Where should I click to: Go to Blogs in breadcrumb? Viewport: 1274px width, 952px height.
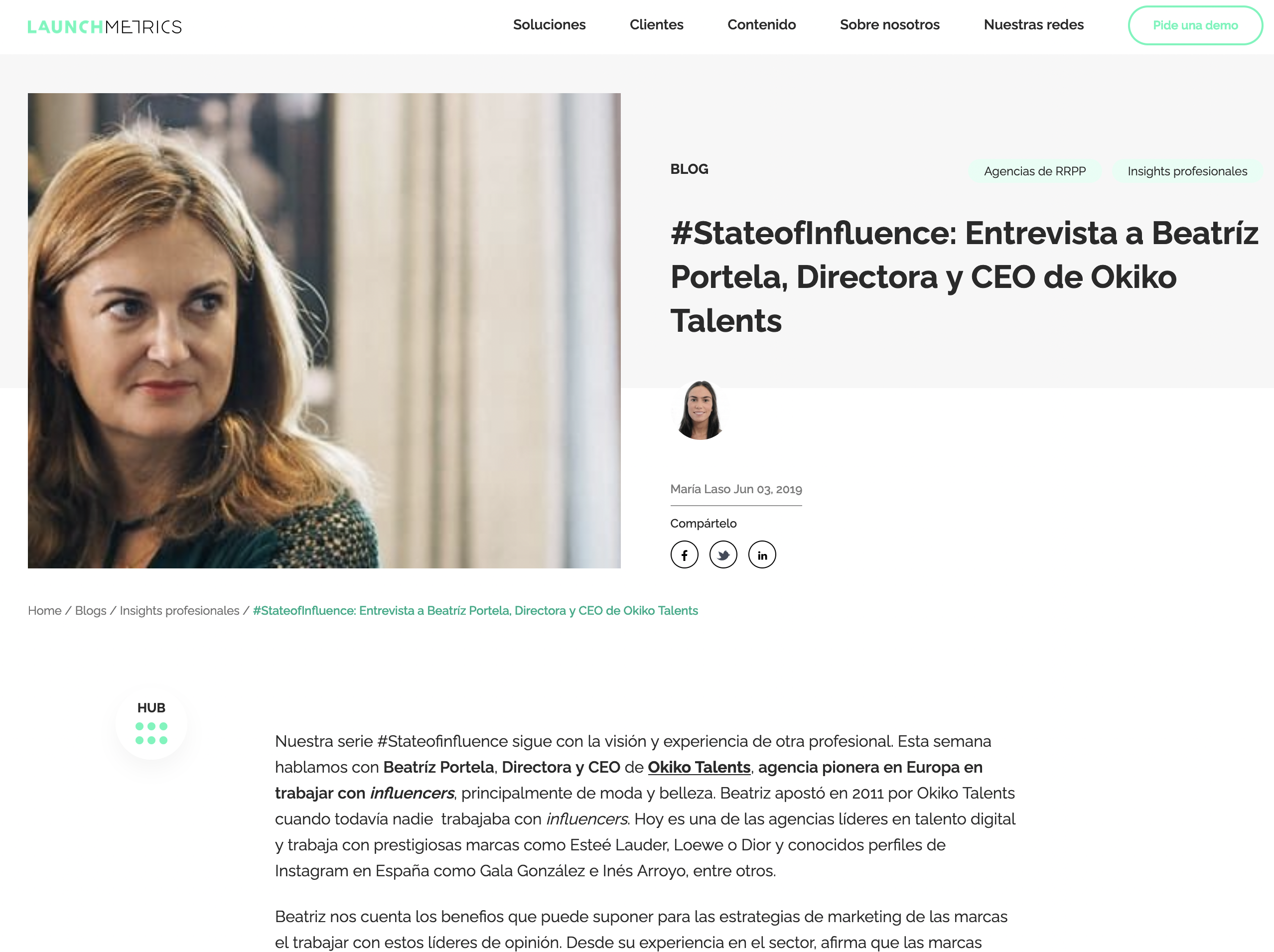tap(90, 610)
